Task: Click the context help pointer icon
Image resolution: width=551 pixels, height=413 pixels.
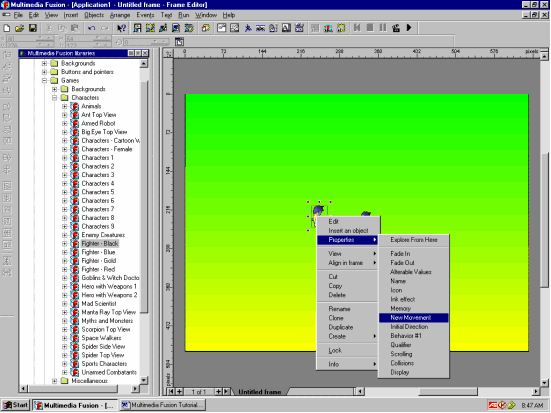Action: point(121,28)
